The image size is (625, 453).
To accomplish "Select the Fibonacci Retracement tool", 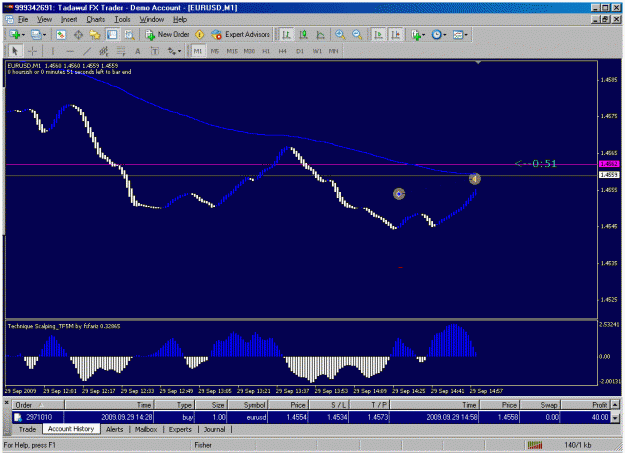I will point(121,51).
